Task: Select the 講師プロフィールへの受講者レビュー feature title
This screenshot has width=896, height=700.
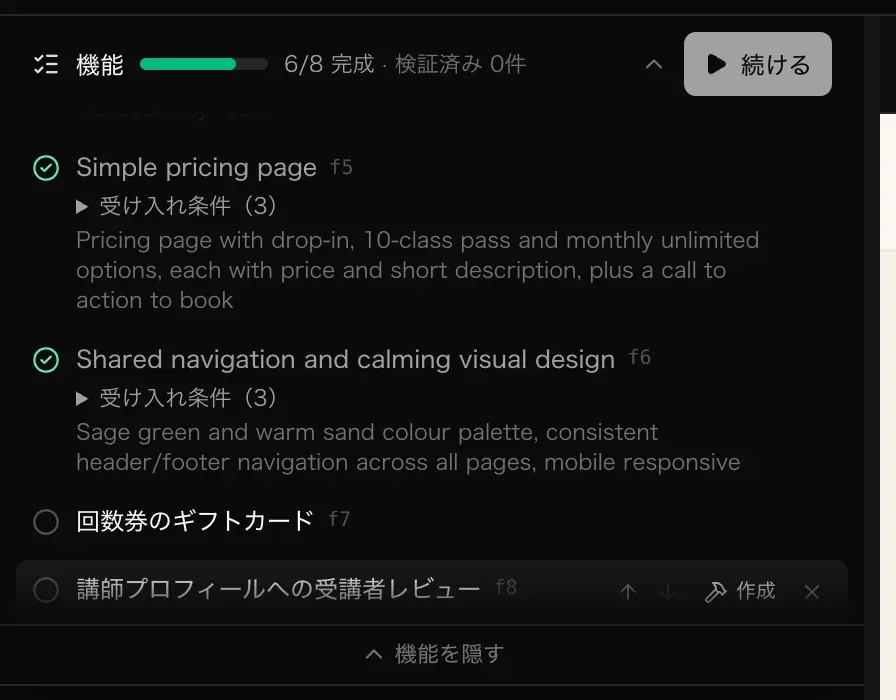Action: tap(278, 589)
